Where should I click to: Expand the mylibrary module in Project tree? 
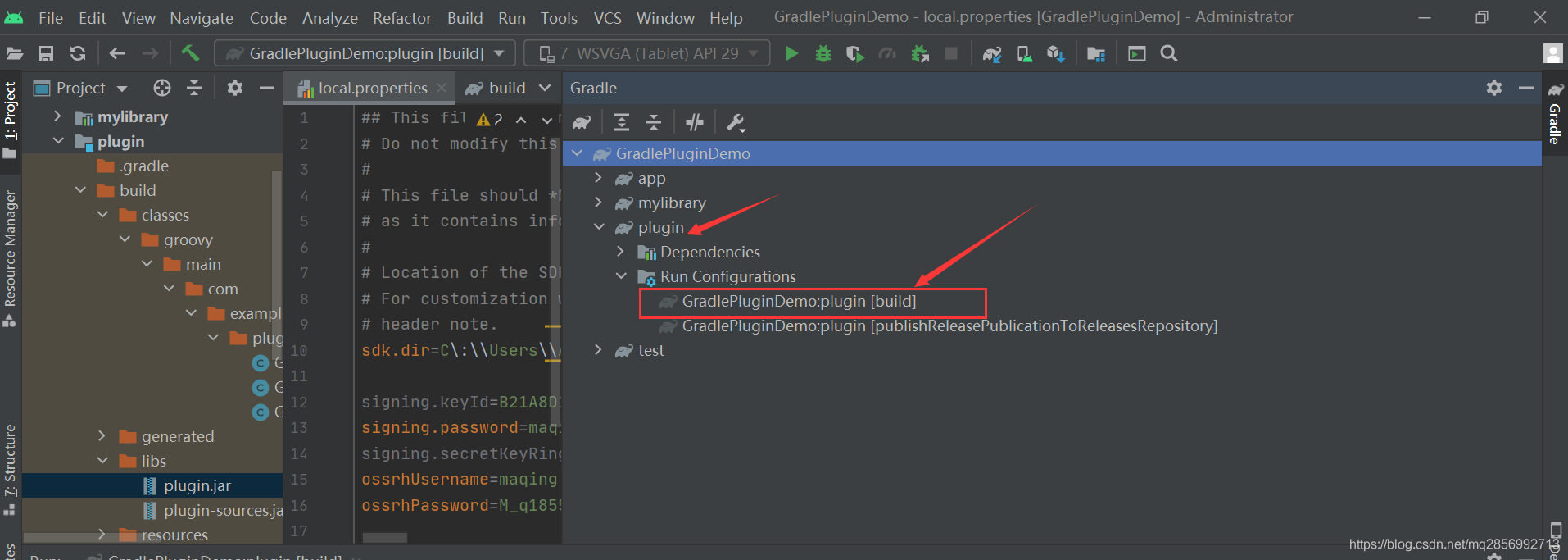click(x=57, y=116)
